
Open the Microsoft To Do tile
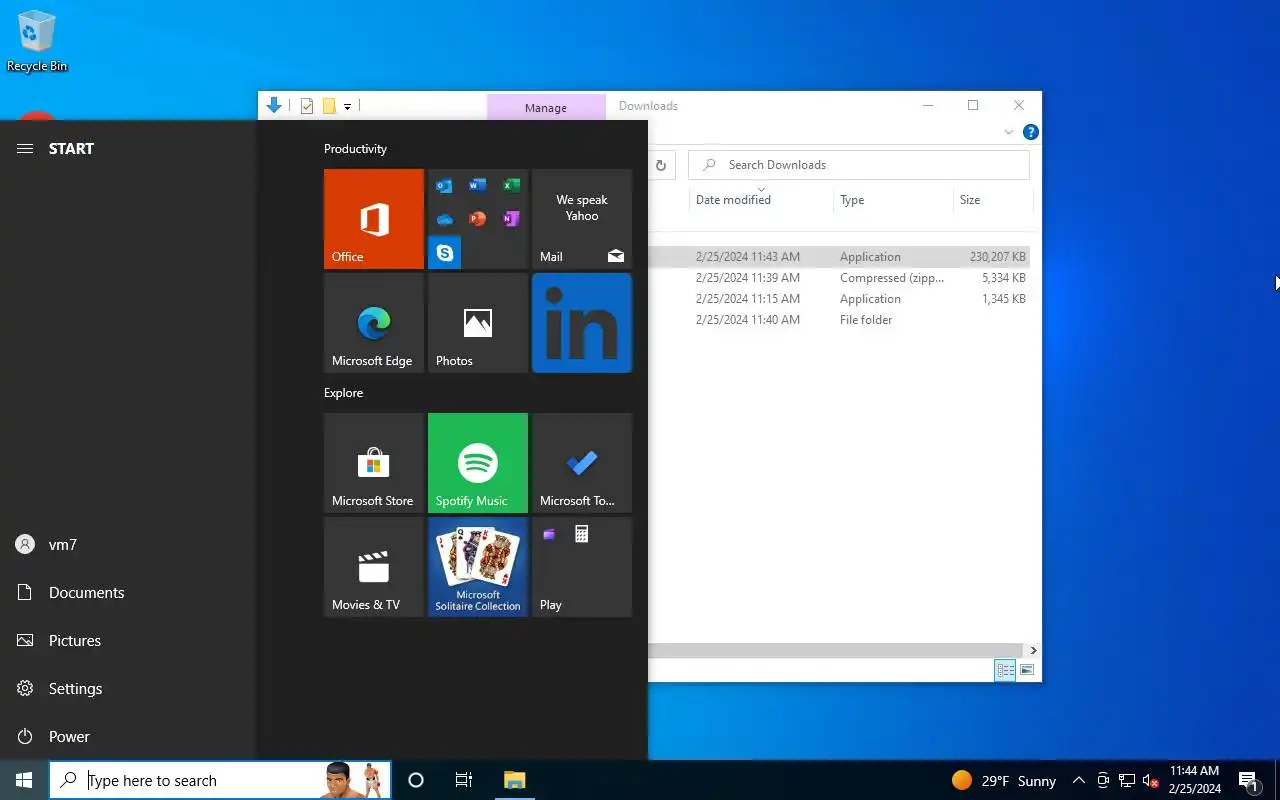click(x=582, y=463)
